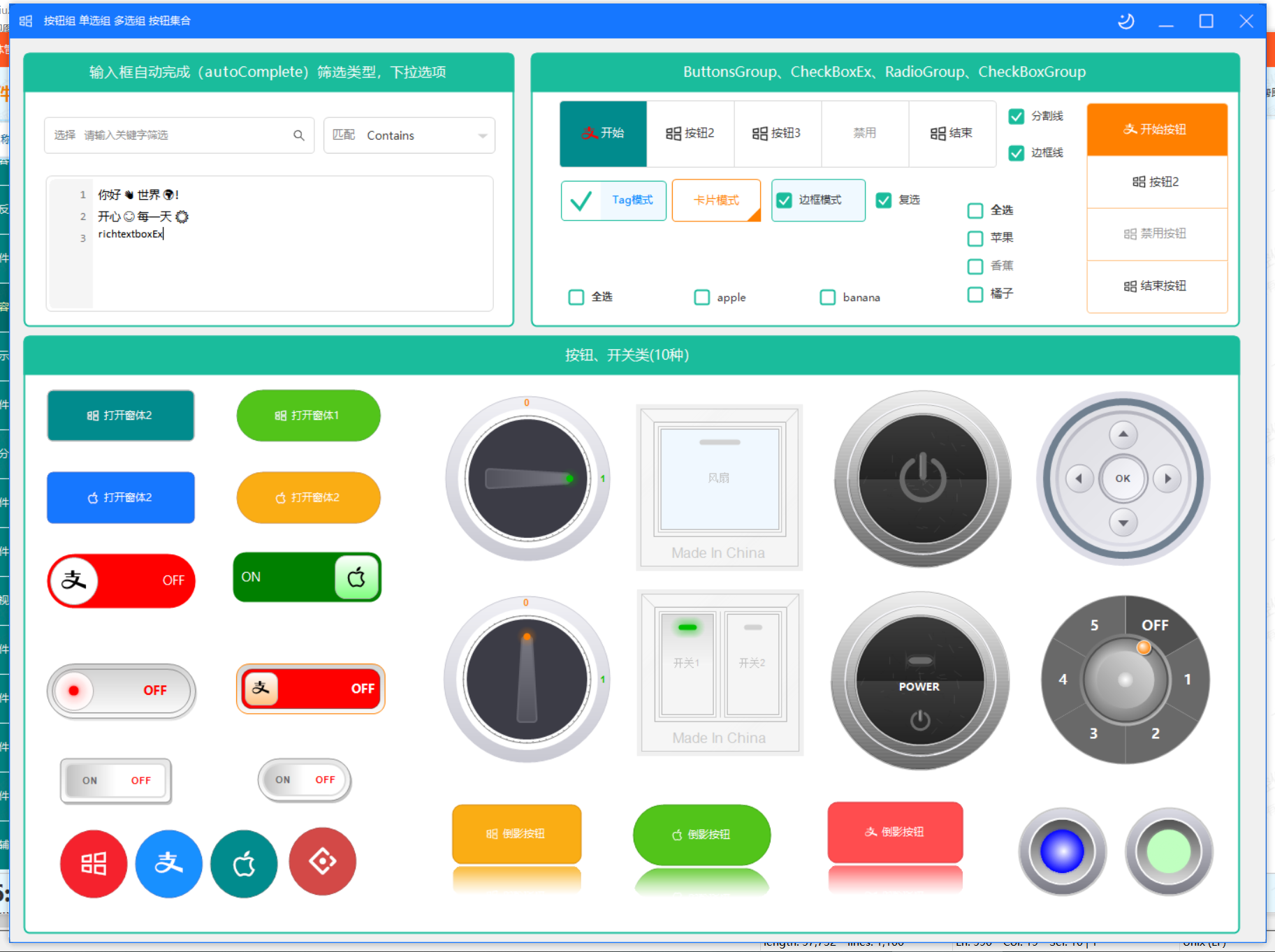Click the orange 开始按钮 button
This screenshot has width=1275, height=952.
(x=1157, y=130)
